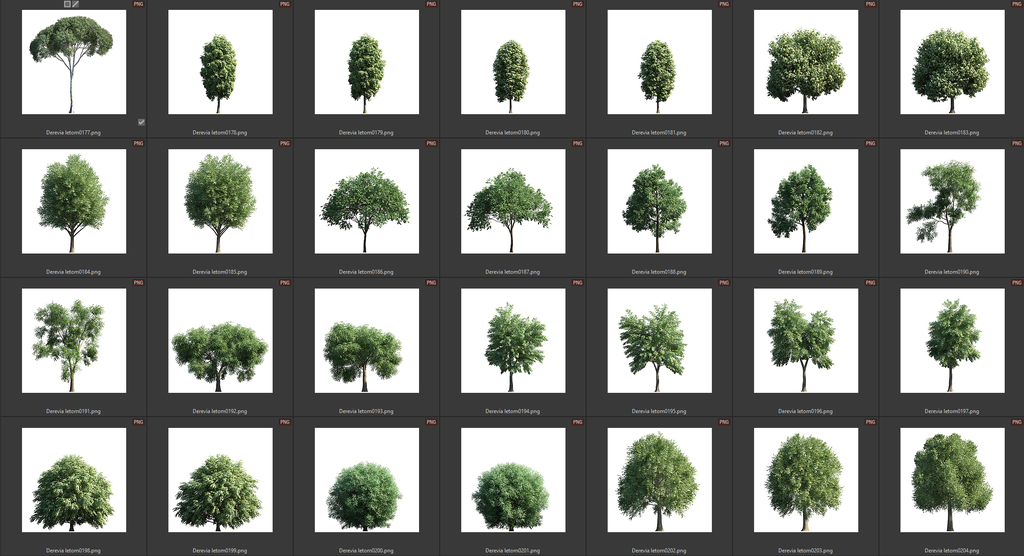Select the Derevia letom0203 tree thumbnail
Screen dimensions: 1024x556
[805, 480]
